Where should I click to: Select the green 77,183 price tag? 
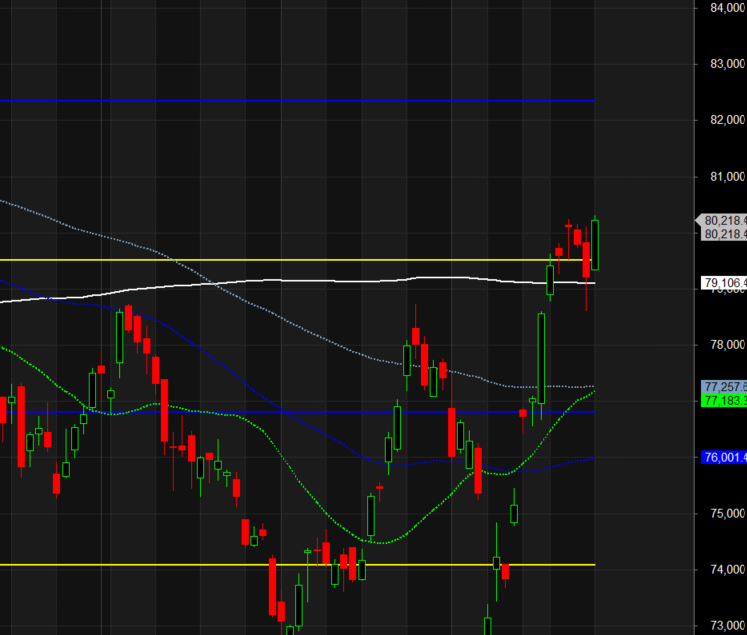[x=724, y=401]
